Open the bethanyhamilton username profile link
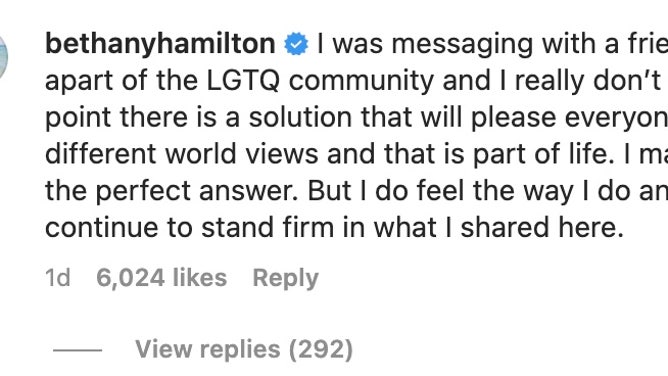 (160, 45)
